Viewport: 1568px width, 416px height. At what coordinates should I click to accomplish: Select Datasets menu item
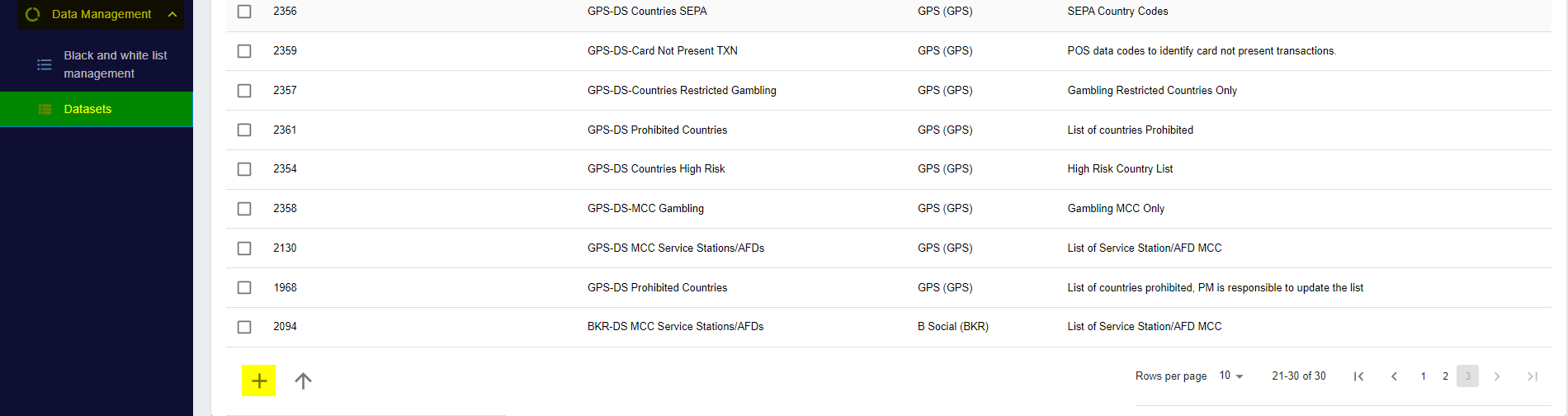coord(97,109)
